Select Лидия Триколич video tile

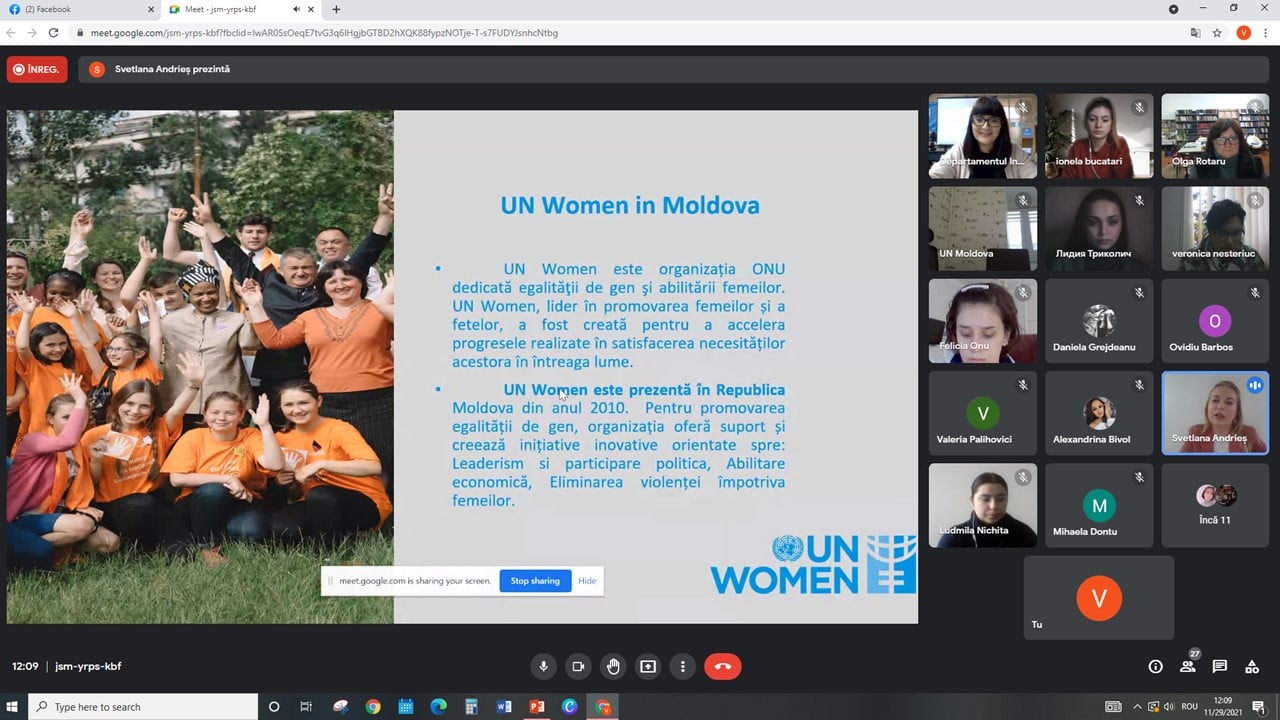pyautogui.click(x=1099, y=228)
